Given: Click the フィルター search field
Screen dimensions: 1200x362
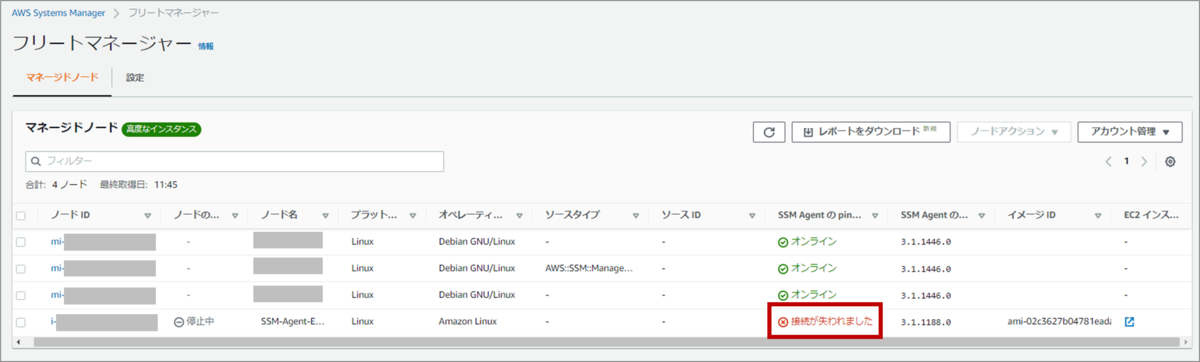Looking at the screenshot, I should pyautogui.click(x=234, y=161).
